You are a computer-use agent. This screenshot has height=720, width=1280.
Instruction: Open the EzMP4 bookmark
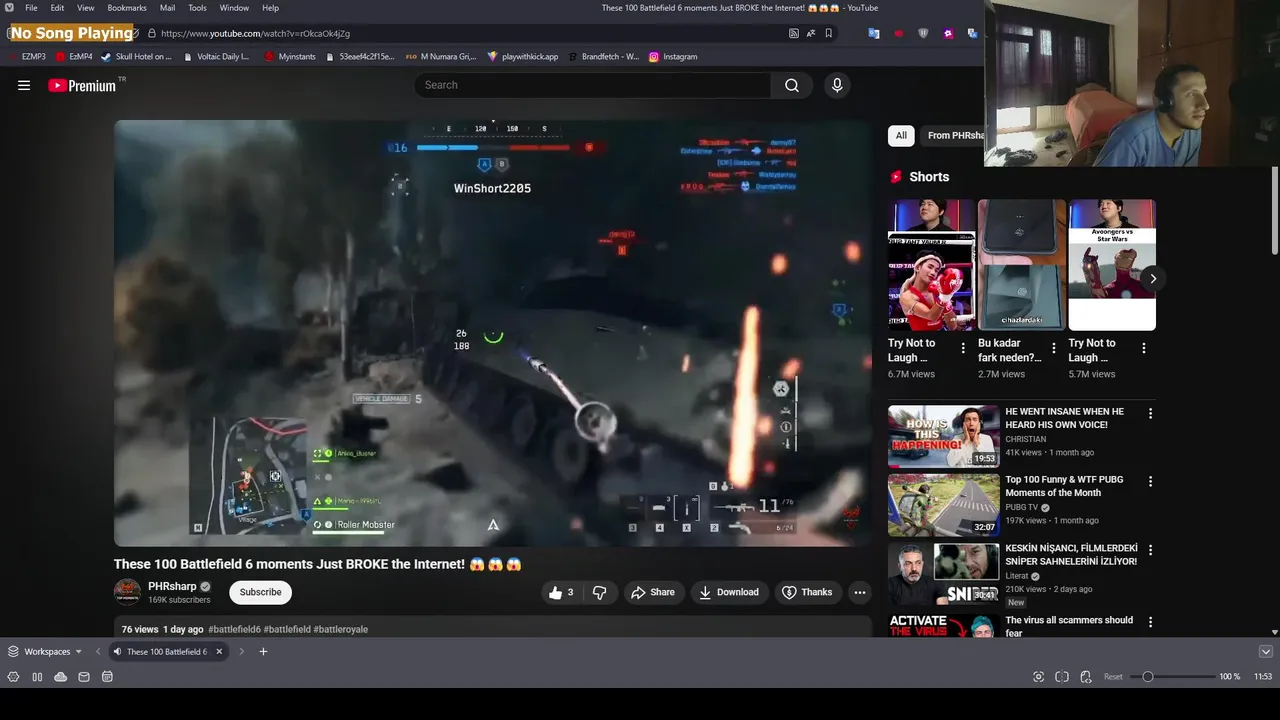pos(75,57)
